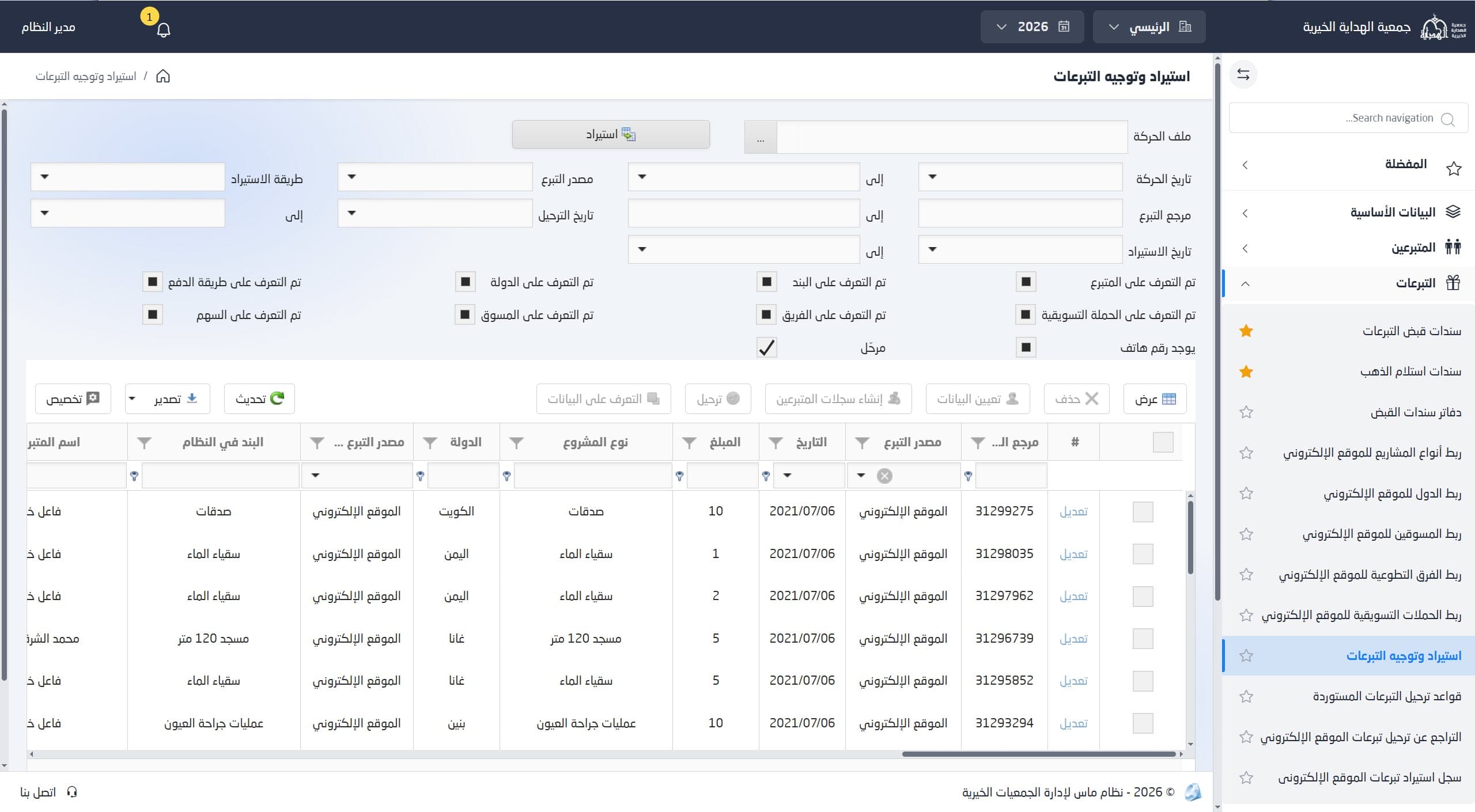This screenshot has height=812, width=1475.
Task: Toggle تم التعرف على البند checkbox
Action: (767, 282)
